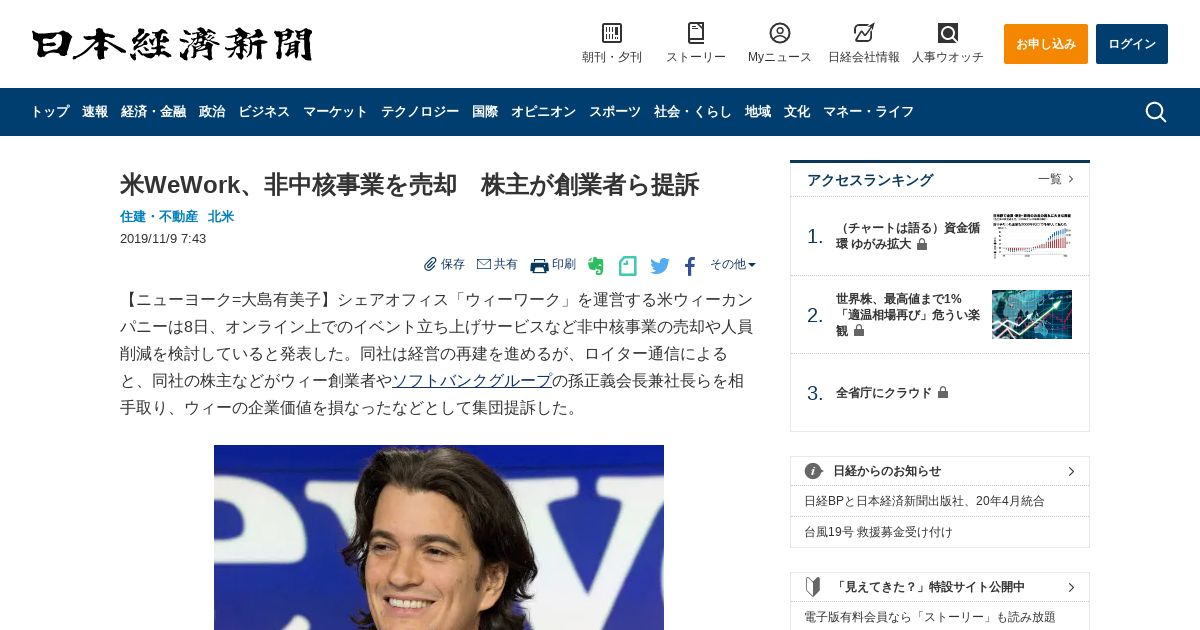Image resolution: width=1200 pixels, height=630 pixels.
Task: Expand 日経からのお知らせ chevron
Action: pyautogui.click(x=1071, y=471)
